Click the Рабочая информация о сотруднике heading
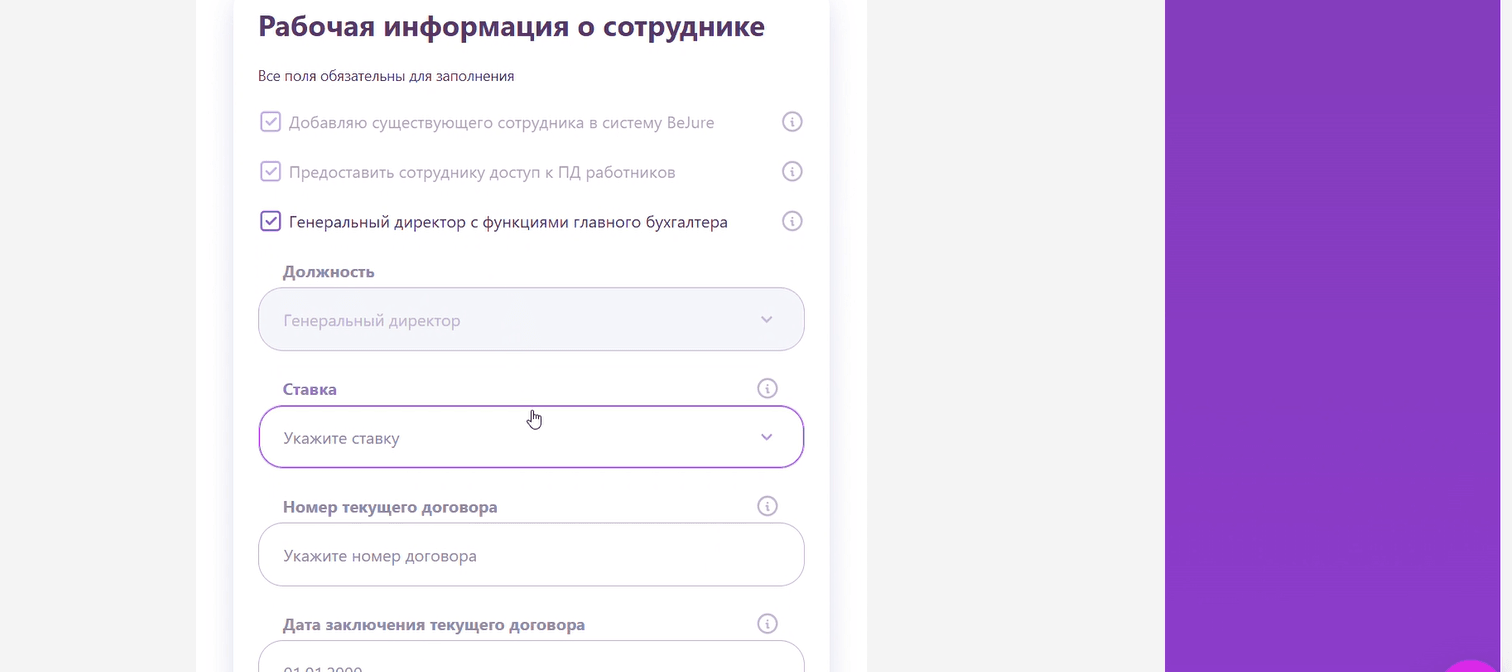 [511, 26]
